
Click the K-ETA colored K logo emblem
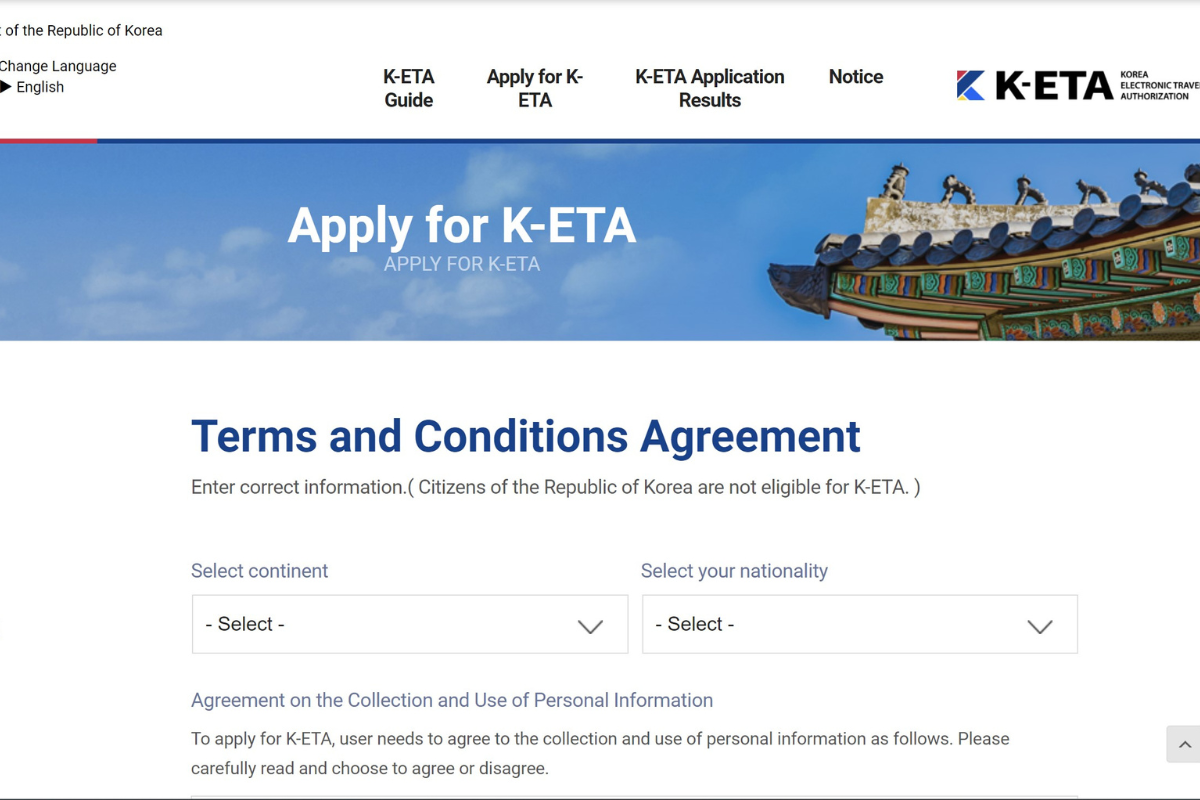point(970,86)
